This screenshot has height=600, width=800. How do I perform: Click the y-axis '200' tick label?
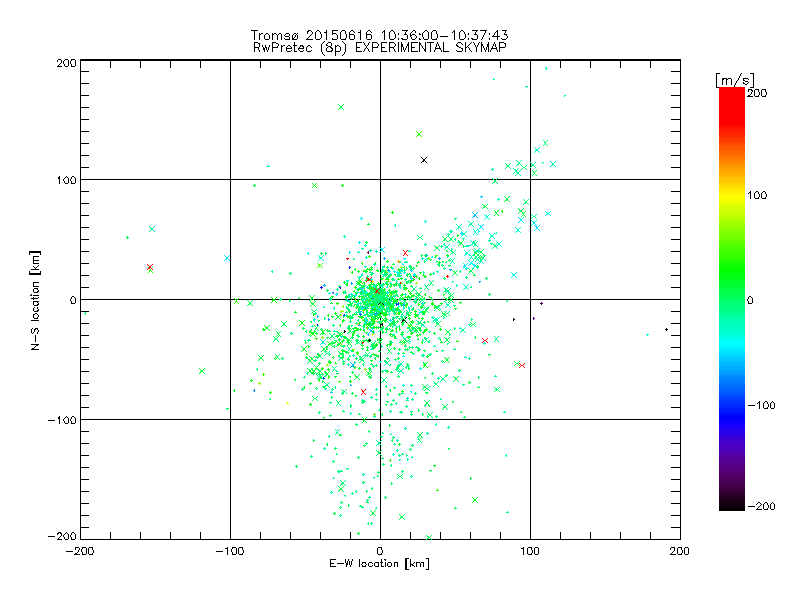[67, 63]
